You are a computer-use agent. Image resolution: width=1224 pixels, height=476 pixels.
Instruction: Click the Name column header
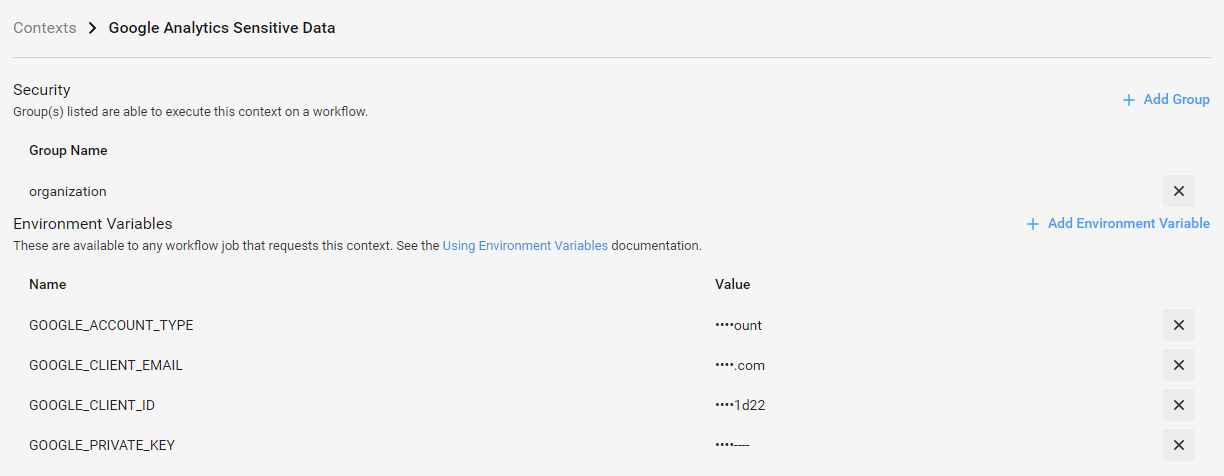coord(48,284)
